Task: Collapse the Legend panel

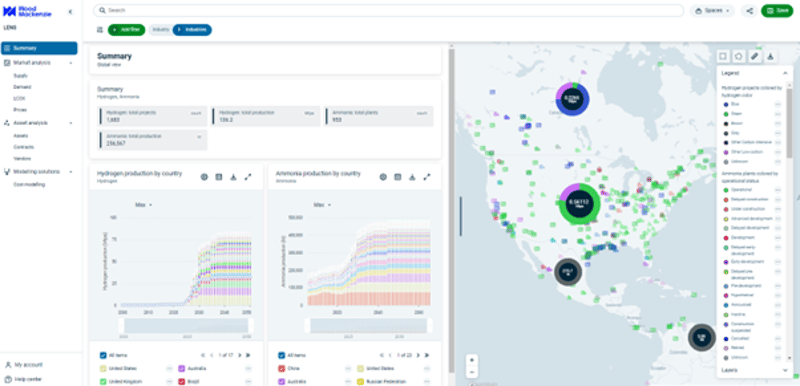Action: [785, 73]
